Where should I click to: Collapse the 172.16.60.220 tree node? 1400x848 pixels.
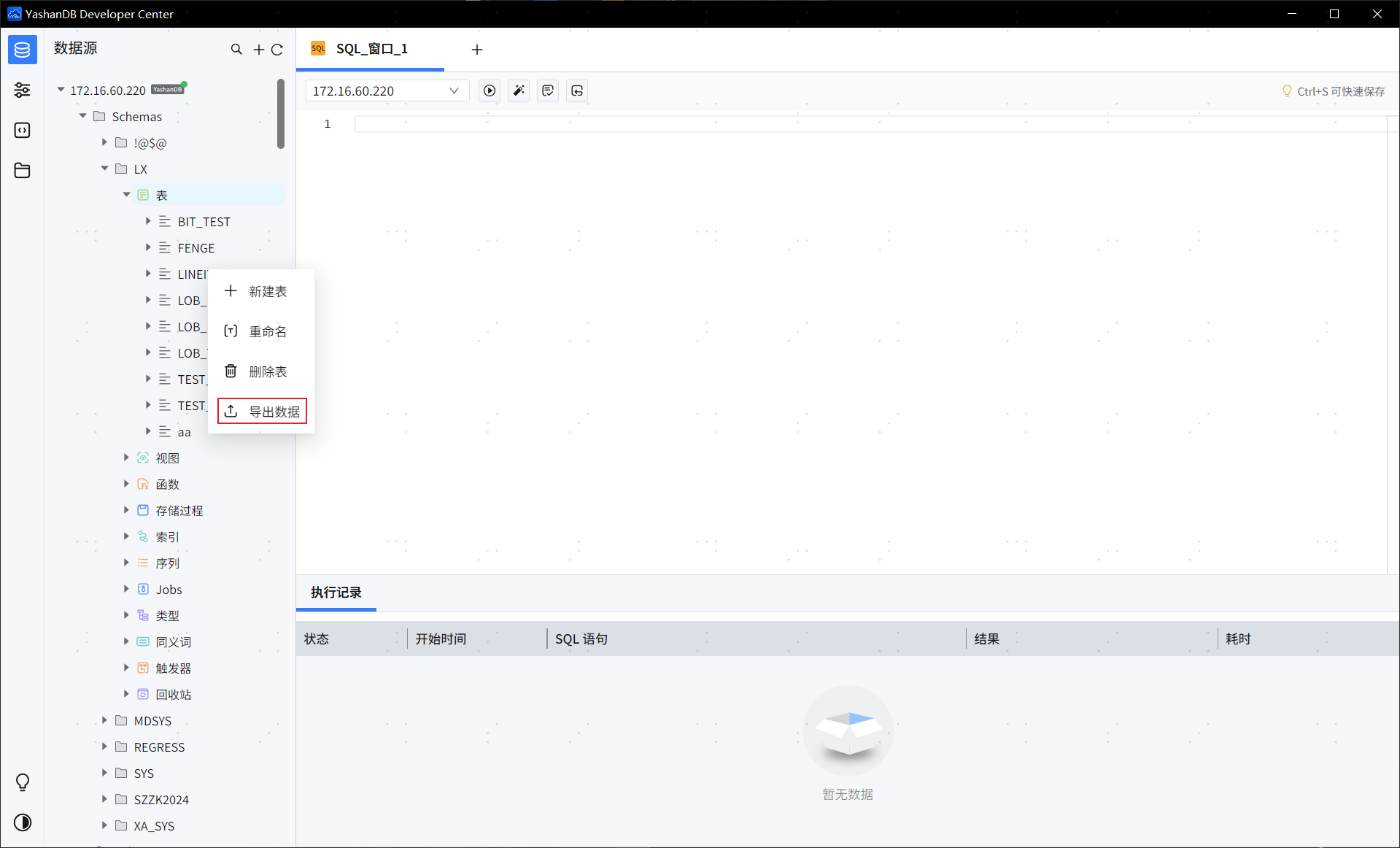[61, 90]
